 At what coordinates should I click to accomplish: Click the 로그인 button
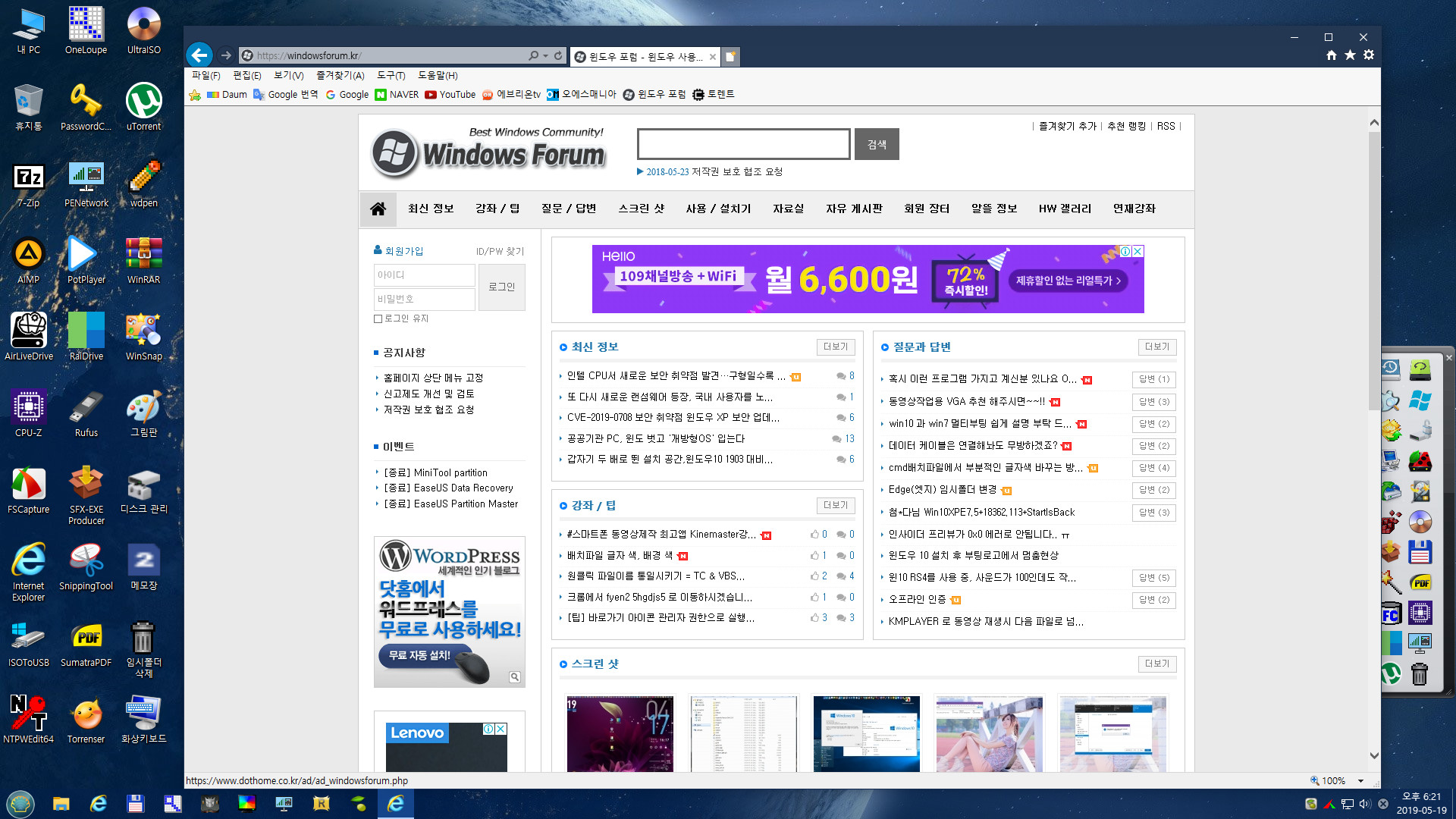point(501,287)
